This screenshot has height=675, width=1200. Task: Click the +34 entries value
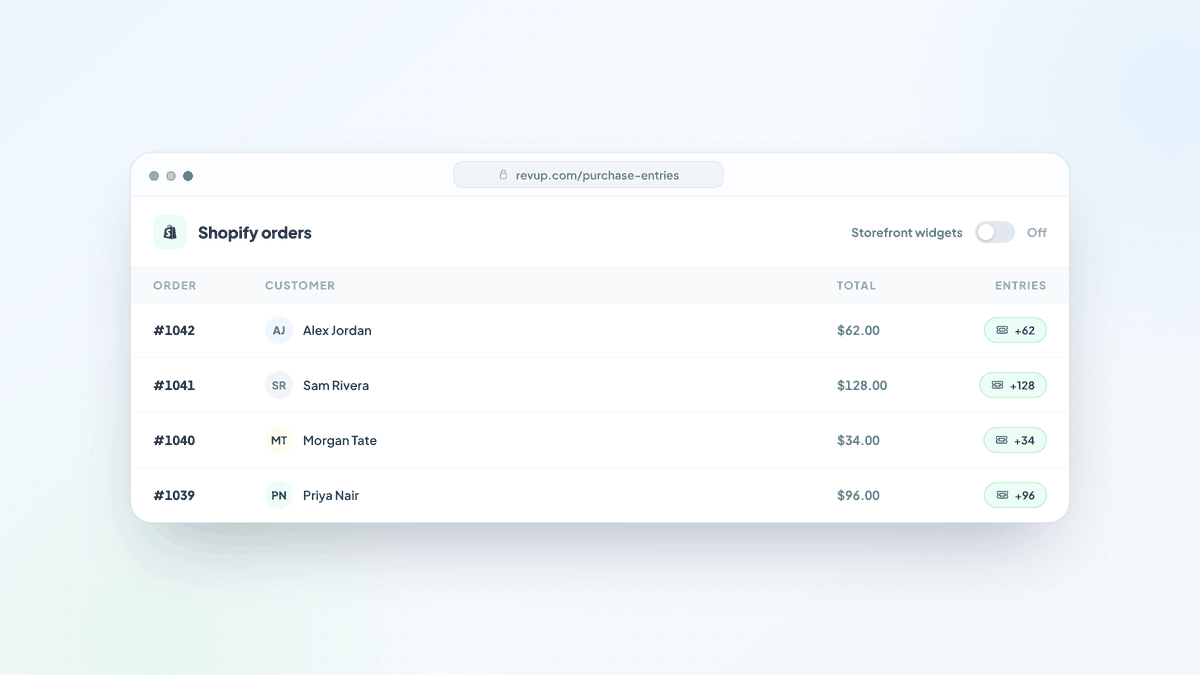[1024, 440]
